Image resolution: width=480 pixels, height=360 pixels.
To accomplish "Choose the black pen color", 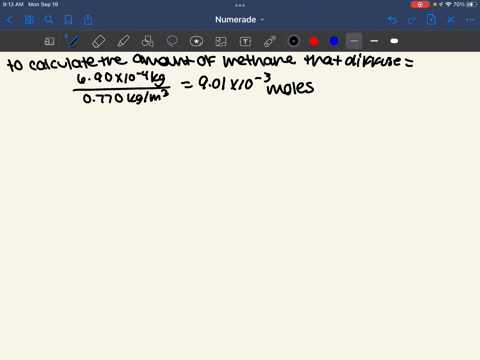I will pos(294,41).
